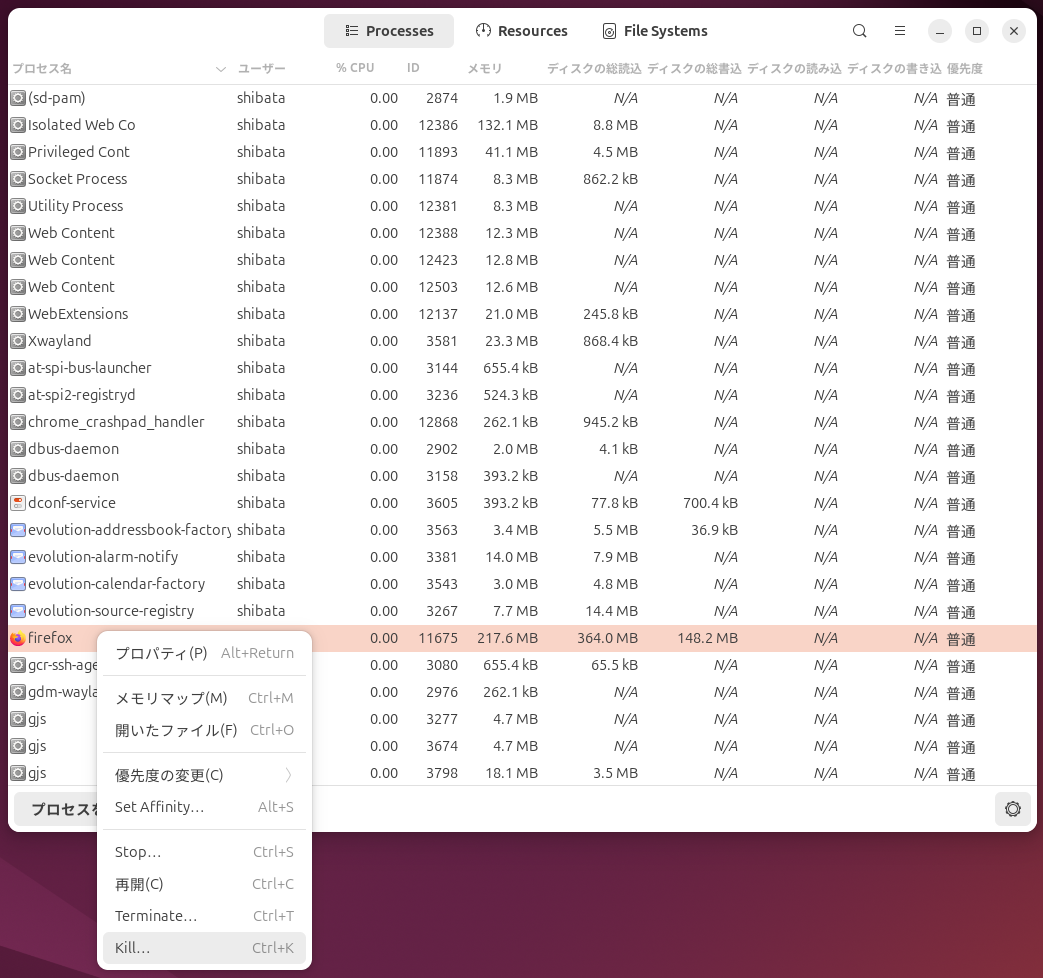Screen dimensions: 1043x978
Task: Click the chrome_crashpad_handler process icon
Action: pos(17,422)
